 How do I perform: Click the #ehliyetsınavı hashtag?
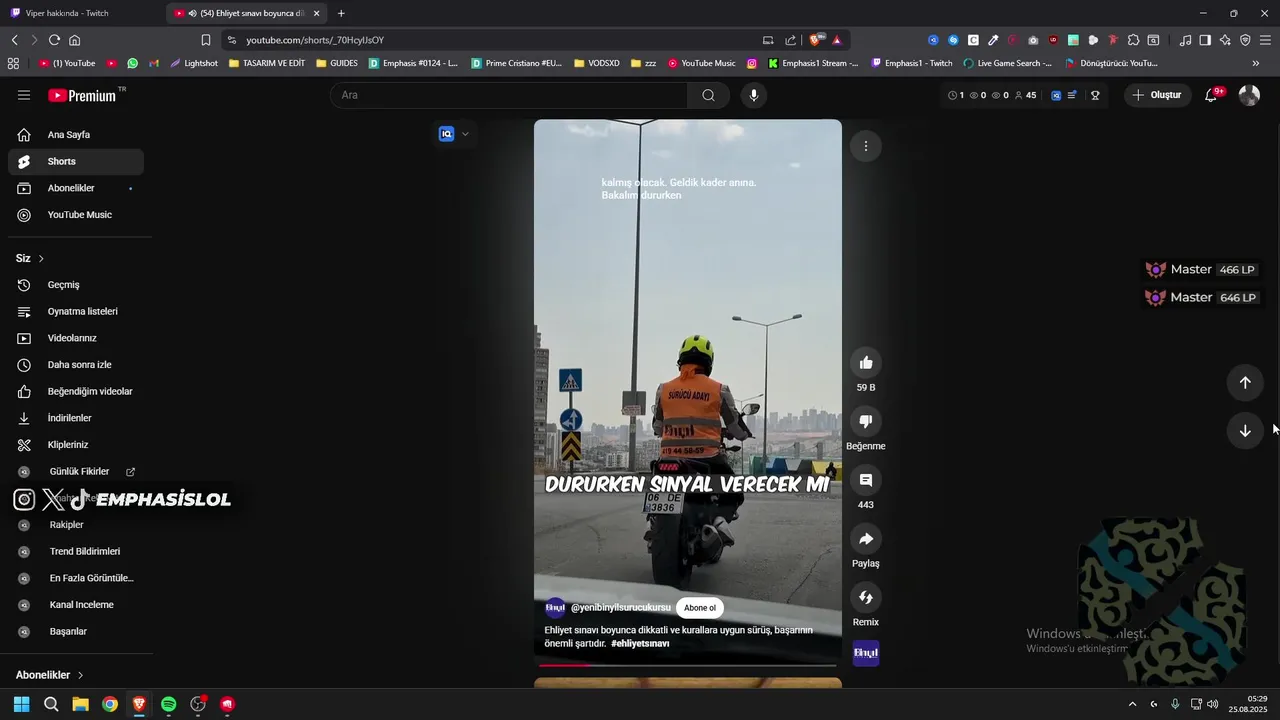click(640, 644)
